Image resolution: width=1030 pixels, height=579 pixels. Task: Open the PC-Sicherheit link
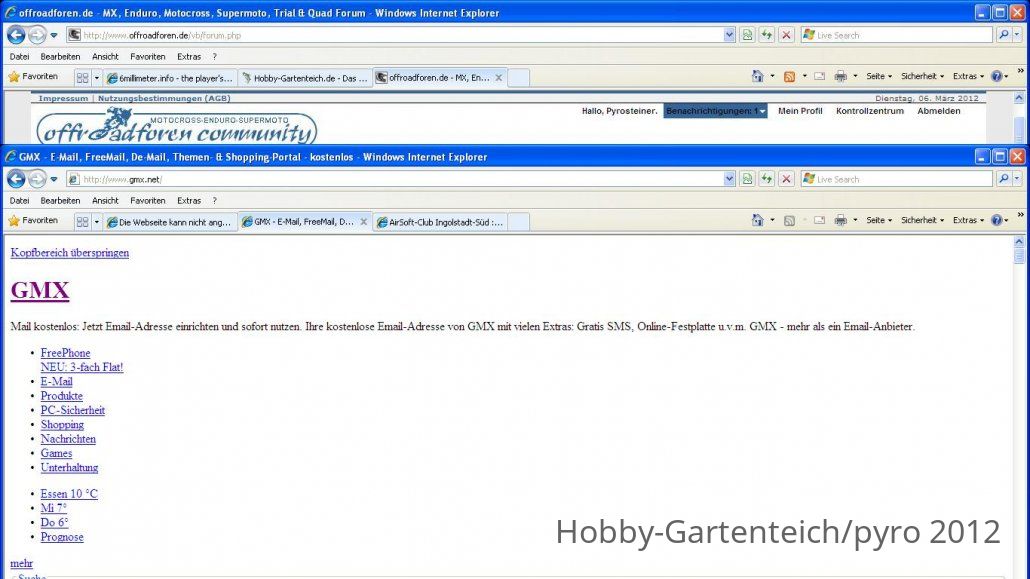pyautogui.click(x=73, y=410)
